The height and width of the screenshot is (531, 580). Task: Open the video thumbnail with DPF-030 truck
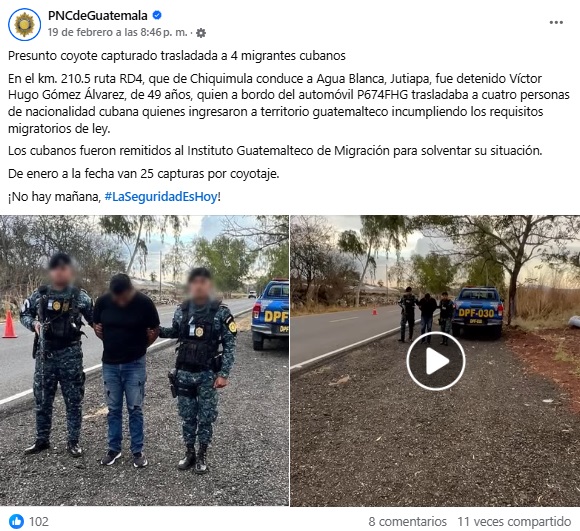pyautogui.click(x=435, y=361)
